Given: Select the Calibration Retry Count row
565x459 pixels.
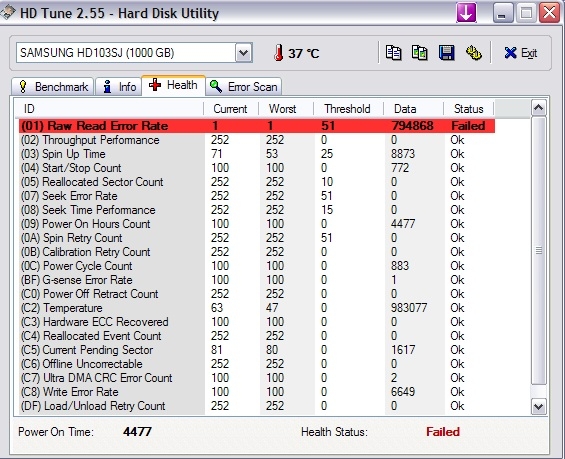Looking at the screenshot, I should pos(257,252).
